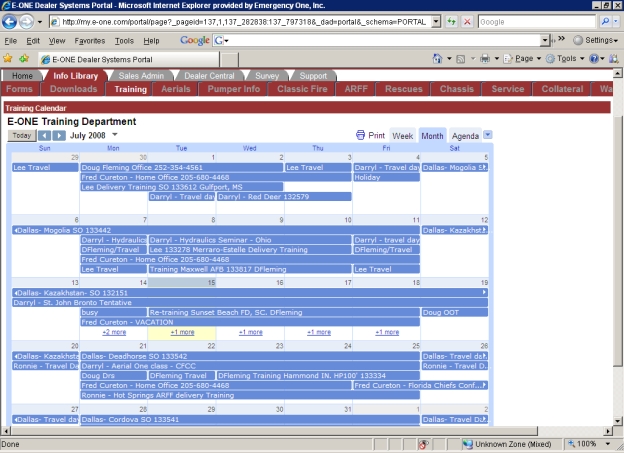Screen dimensions: 624x453
Task: Go to next month arrow
Action: point(59,136)
